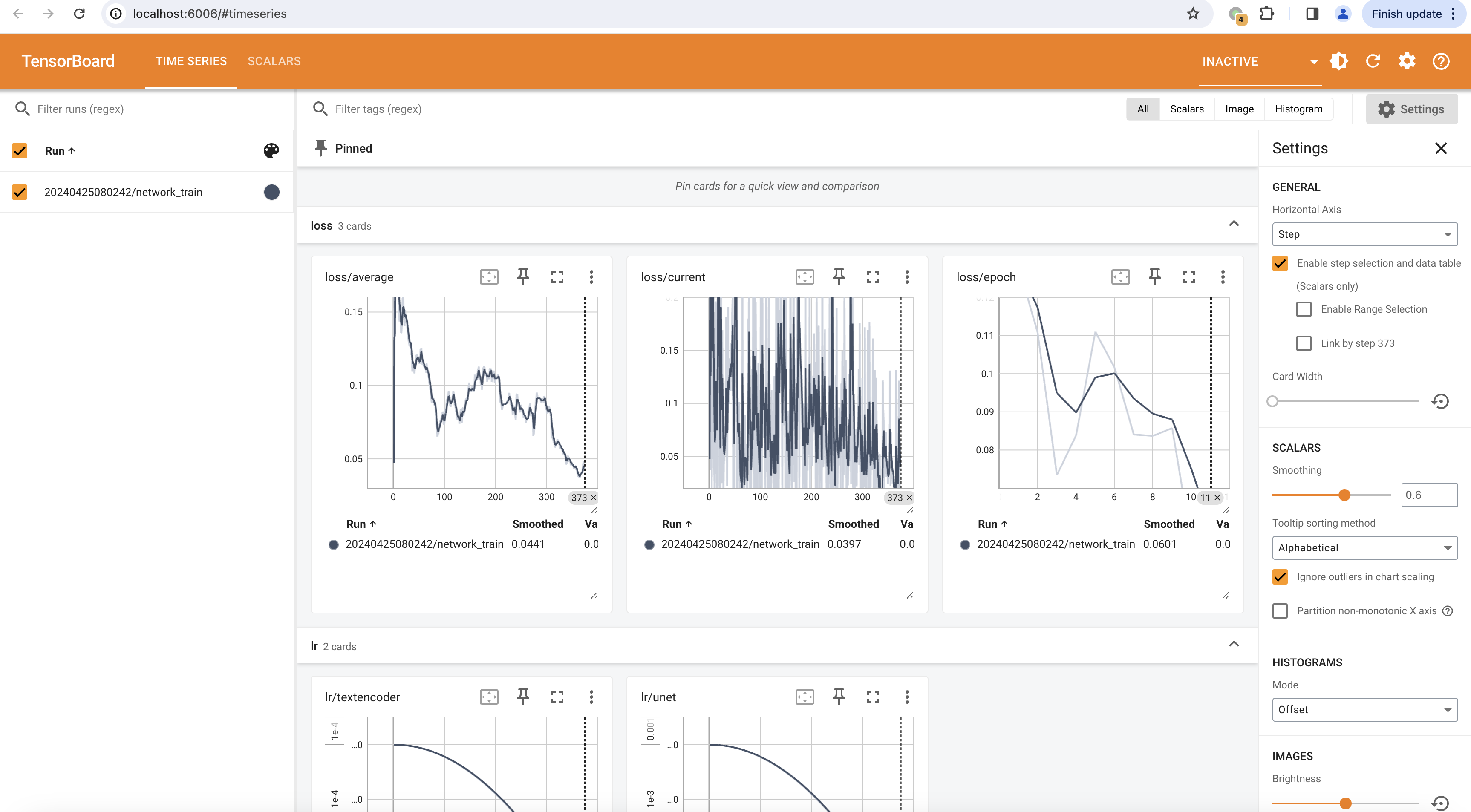Enable Range Selection checkbox
This screenshot has height=812, width=1471.
click(1304, 309)
